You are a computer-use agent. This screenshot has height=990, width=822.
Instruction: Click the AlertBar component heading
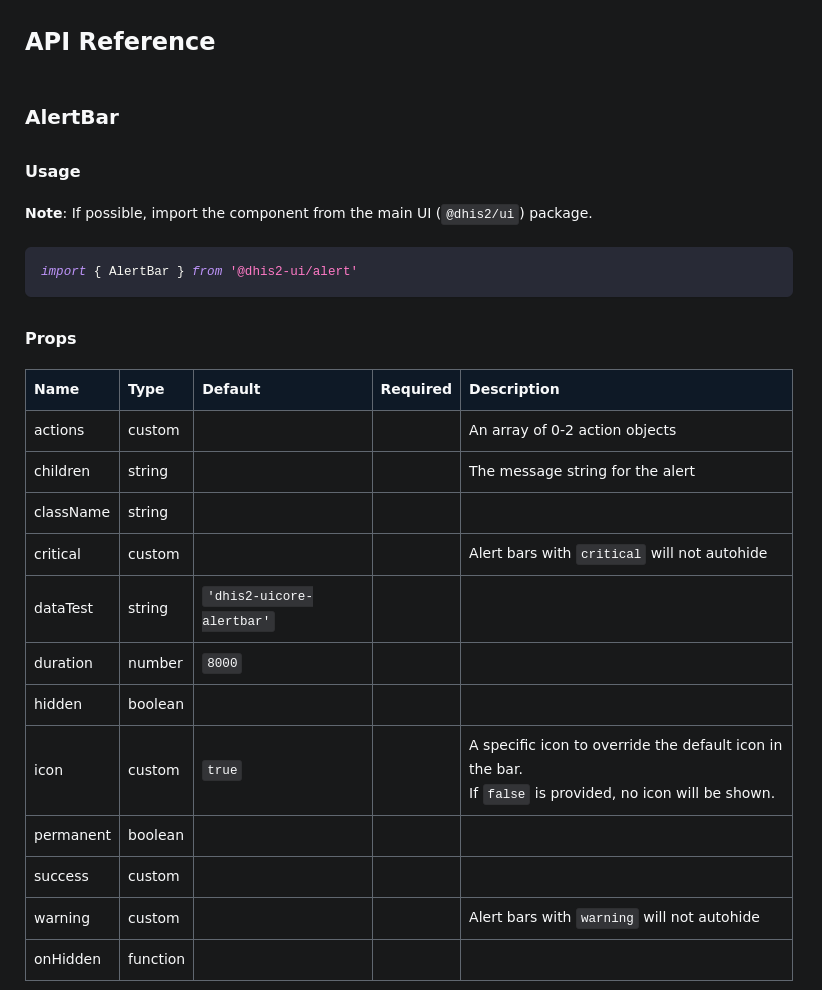coord(72,117)
